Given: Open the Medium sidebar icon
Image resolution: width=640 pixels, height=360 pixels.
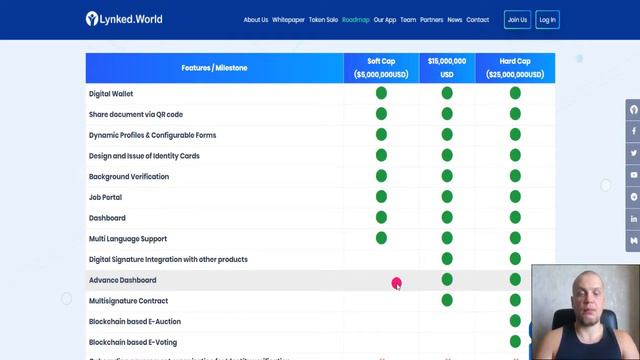Looking at the screenshot, I should click(x=633, y=241).
